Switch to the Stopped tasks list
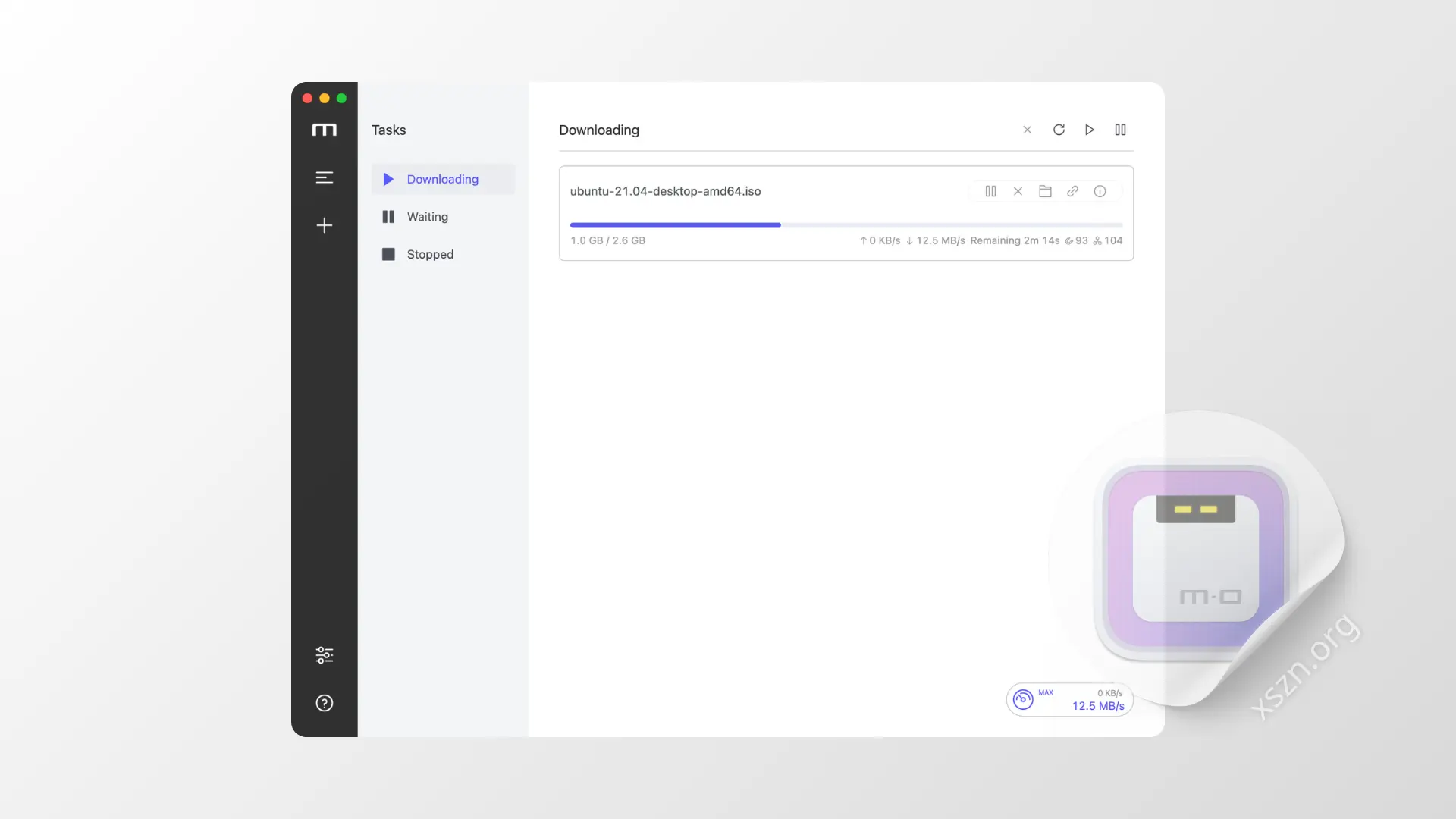Screen dimensions: 1456x819 coord(443,254)
